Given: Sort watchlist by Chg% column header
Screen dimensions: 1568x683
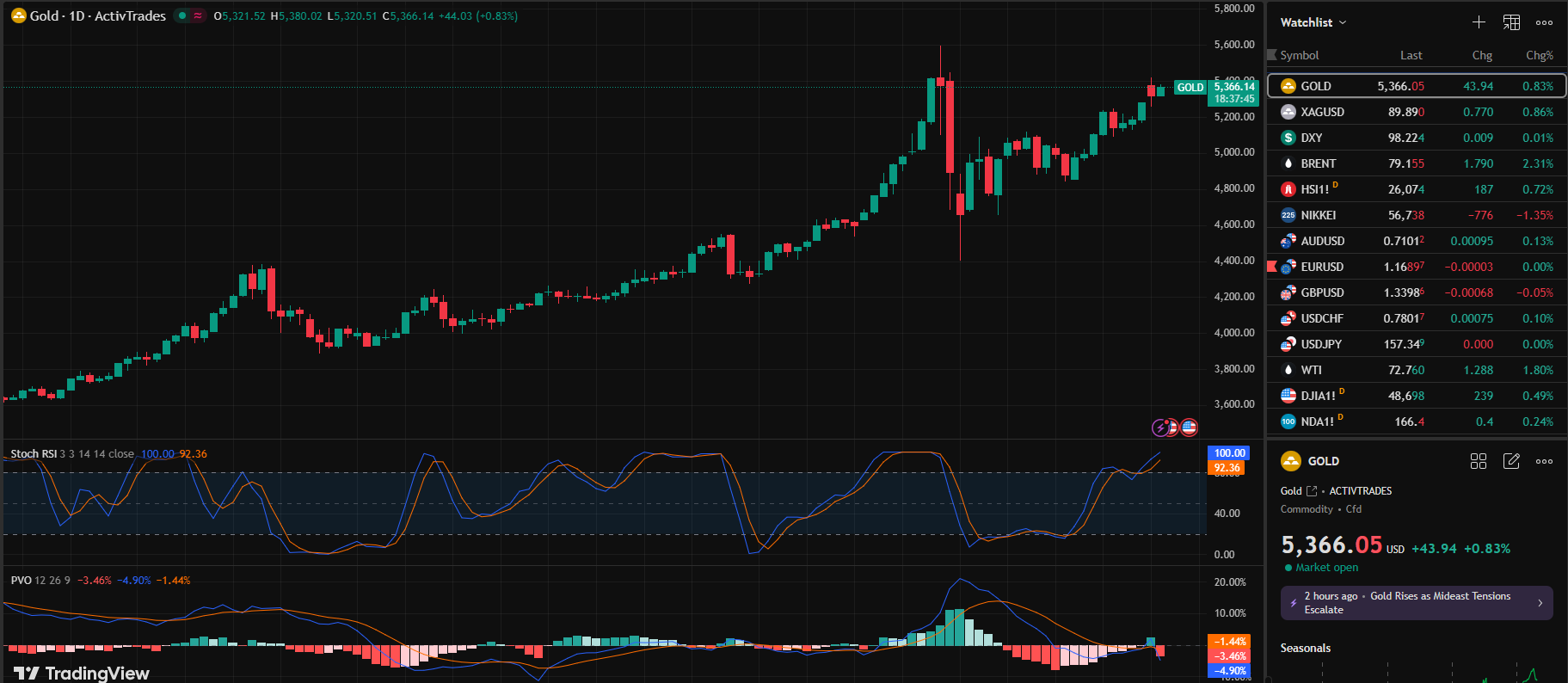Looking at the screenshot, I should coord(1539,55).
